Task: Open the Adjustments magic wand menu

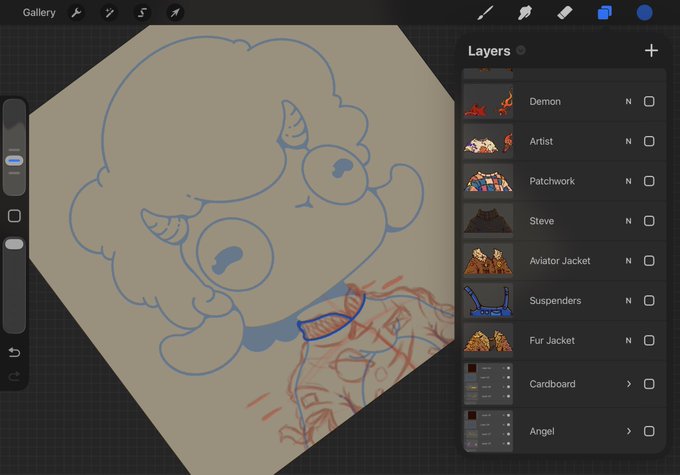Action: tap(109, 13)
